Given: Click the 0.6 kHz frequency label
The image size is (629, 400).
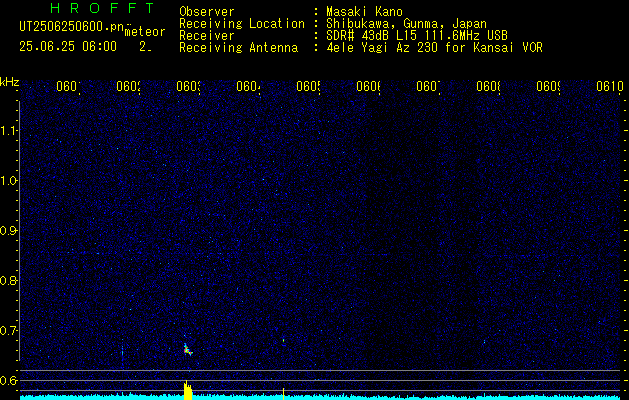Looking at the screenshot, I should (x=9, y=380).
